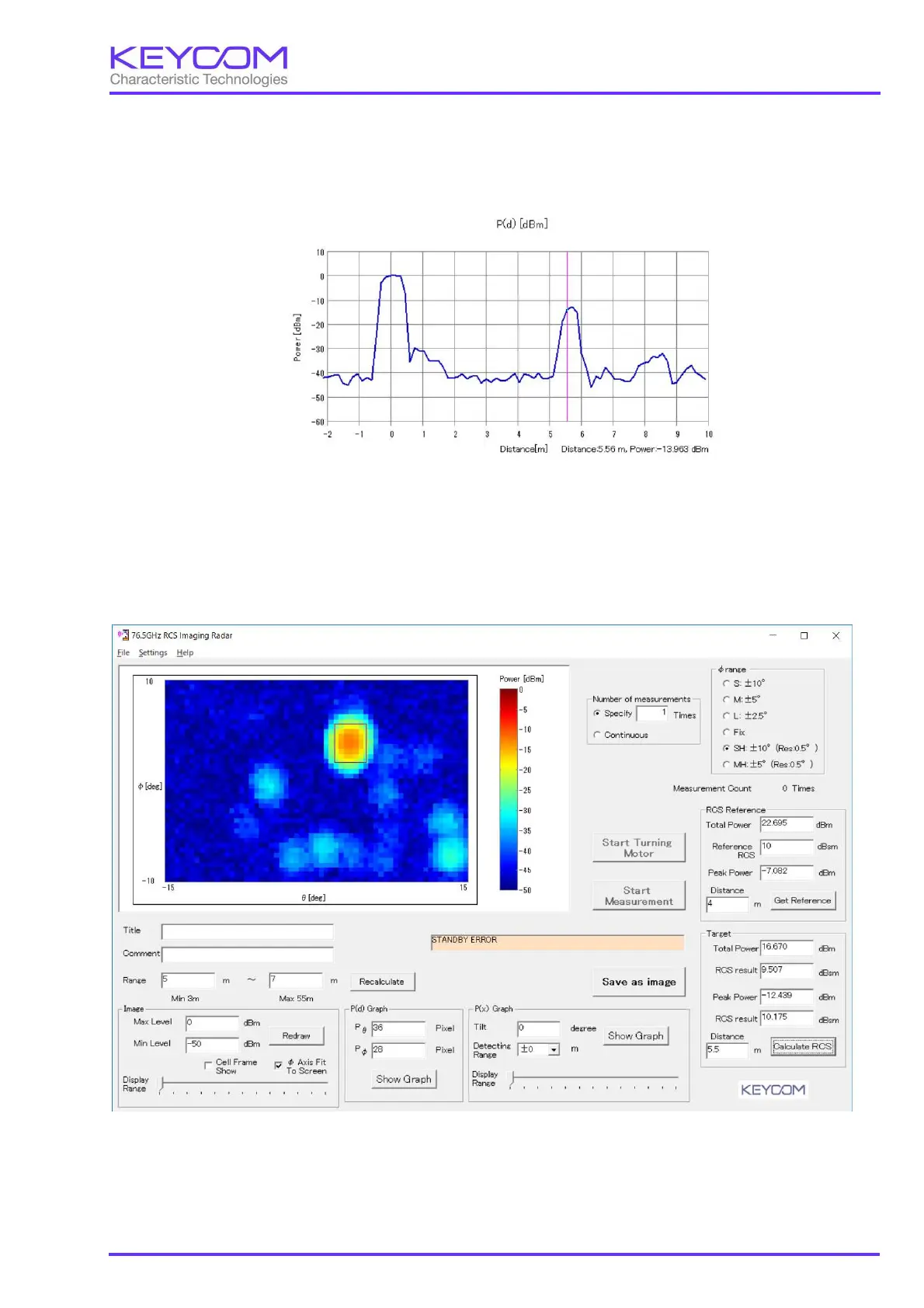The width and height of the screenshot is (924, 1308).
Task: Click the Target Distance 5.5 field
Action: pos(728,1050)
